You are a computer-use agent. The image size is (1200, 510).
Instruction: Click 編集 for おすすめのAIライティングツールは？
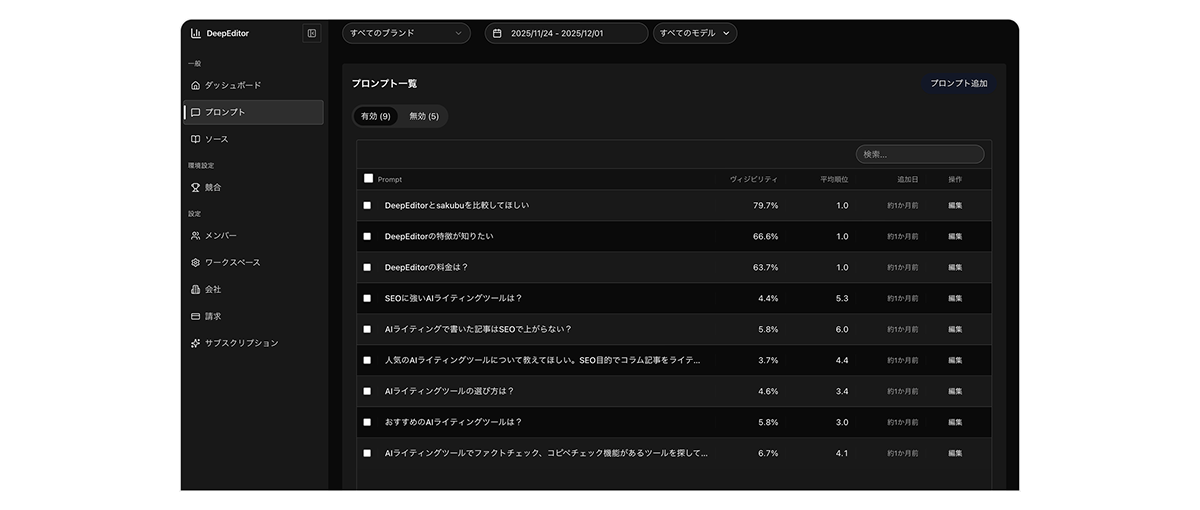pos(955,422)
